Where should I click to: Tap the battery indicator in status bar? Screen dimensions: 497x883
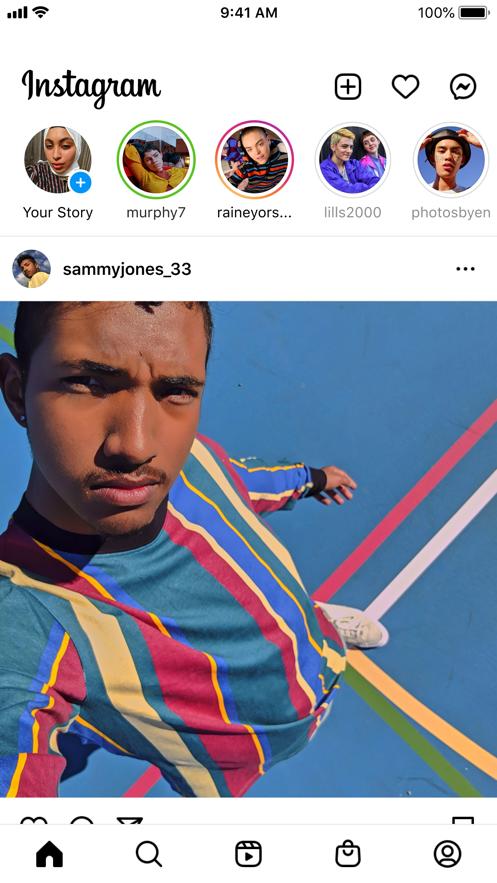click(474, 12)
